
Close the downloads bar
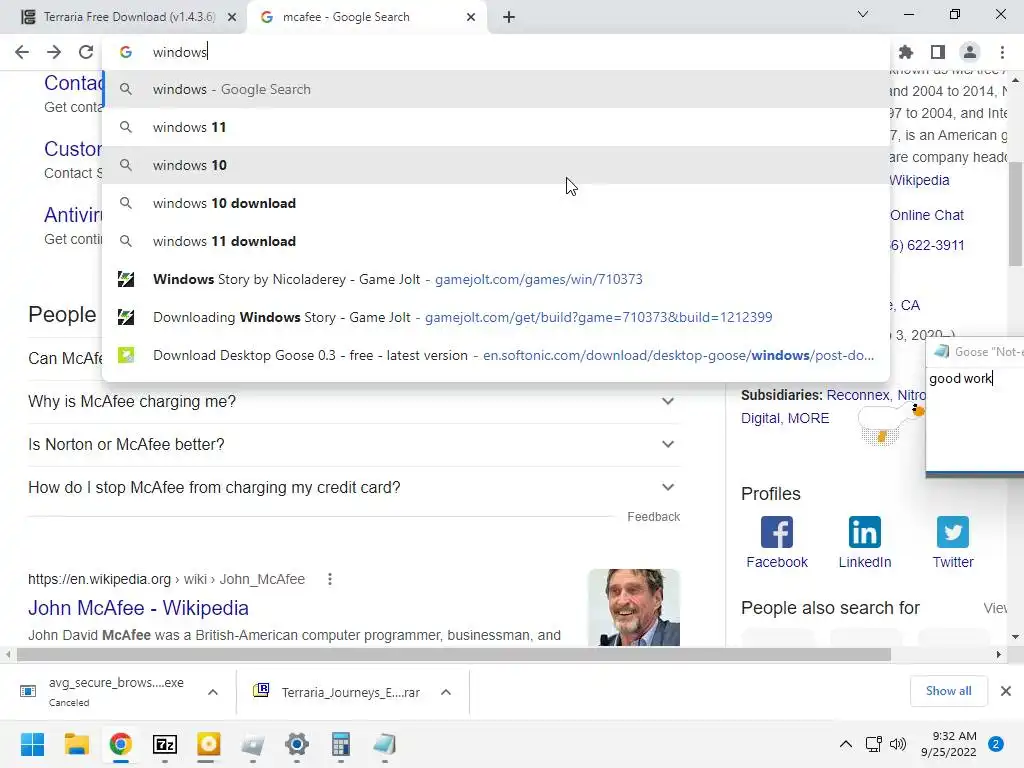(1006, 691)
